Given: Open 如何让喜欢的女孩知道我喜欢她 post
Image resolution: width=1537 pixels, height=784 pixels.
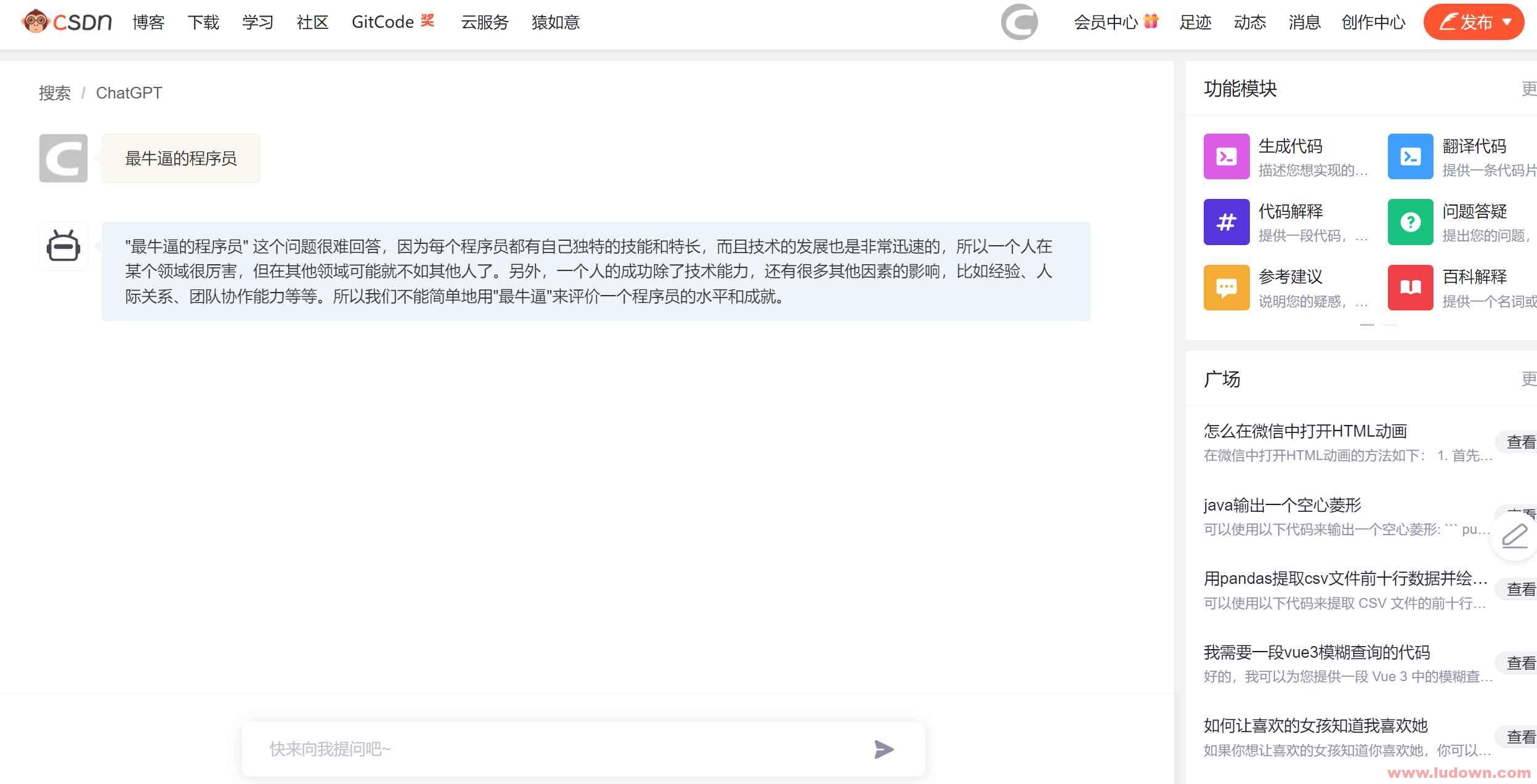Looking at the screenshot, I should pyautogui.click(x=1315, y=725).
